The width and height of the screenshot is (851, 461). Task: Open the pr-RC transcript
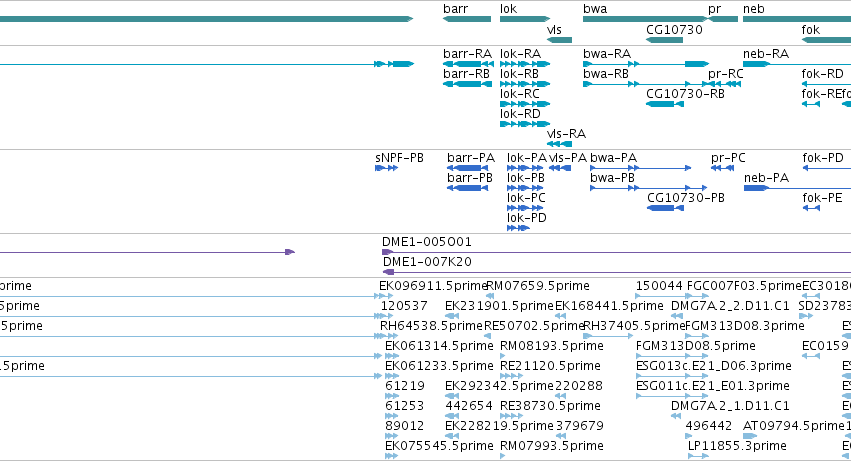tap(725, 84)
